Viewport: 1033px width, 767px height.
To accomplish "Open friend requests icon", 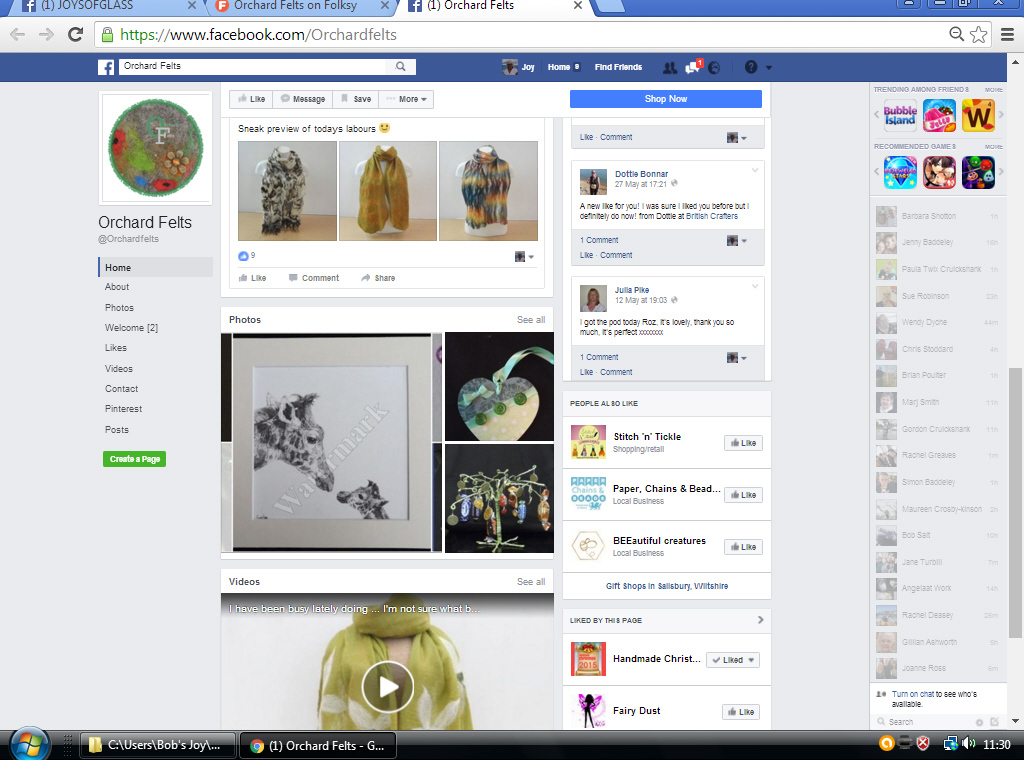I will click(670, 67).
